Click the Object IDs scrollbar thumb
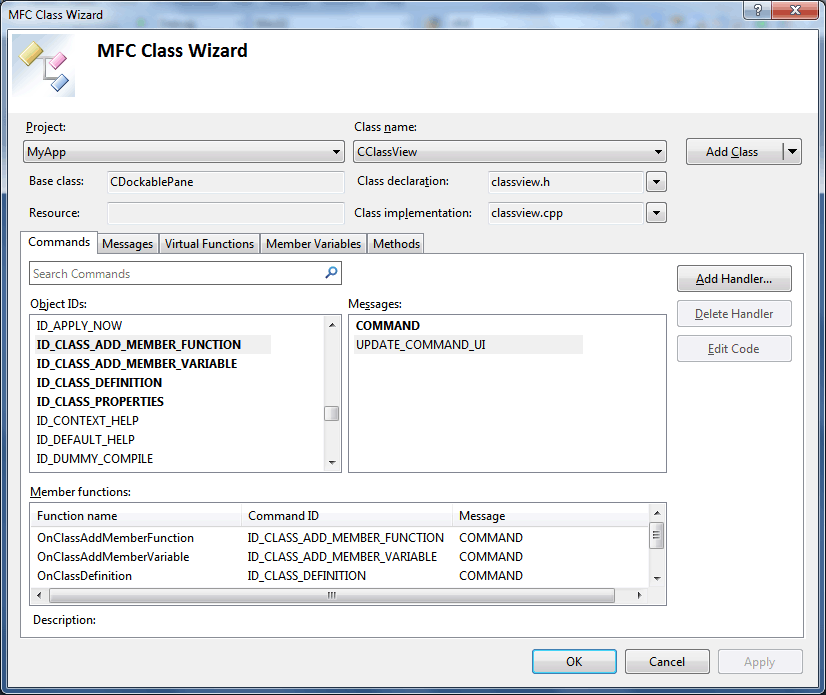Screen dimensions: 826x695 tap(331, 414)
